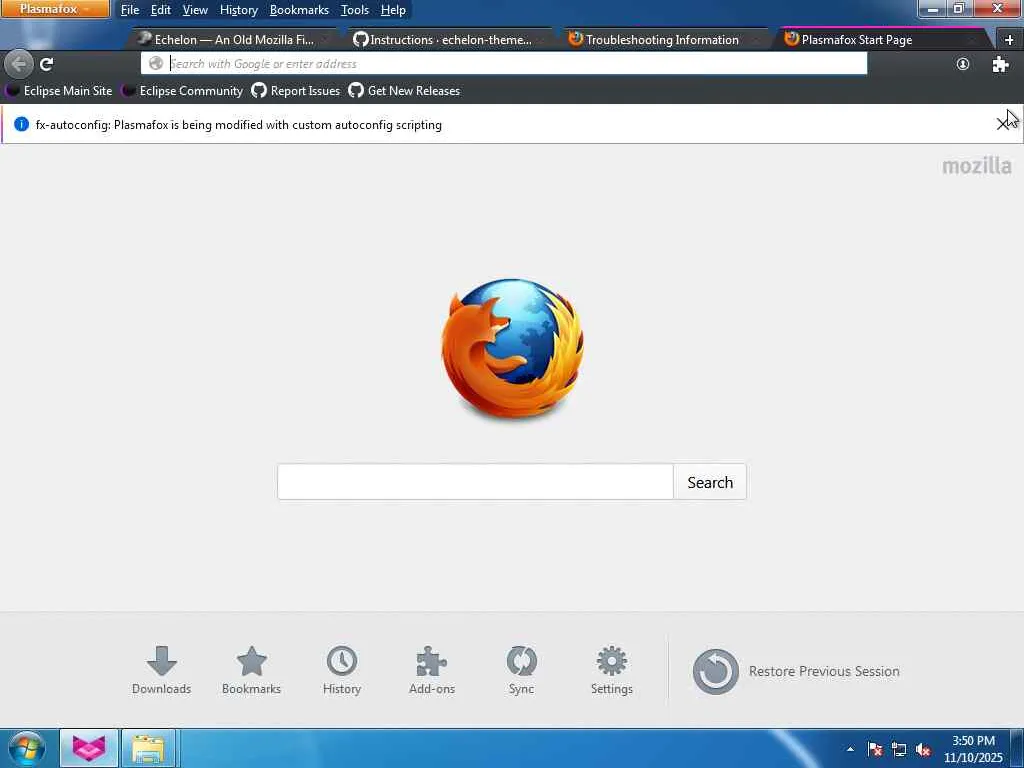This screenshot has width=1024, height=768.
Task: Click the Firefox logo on start page
Action: coord(513,349)
